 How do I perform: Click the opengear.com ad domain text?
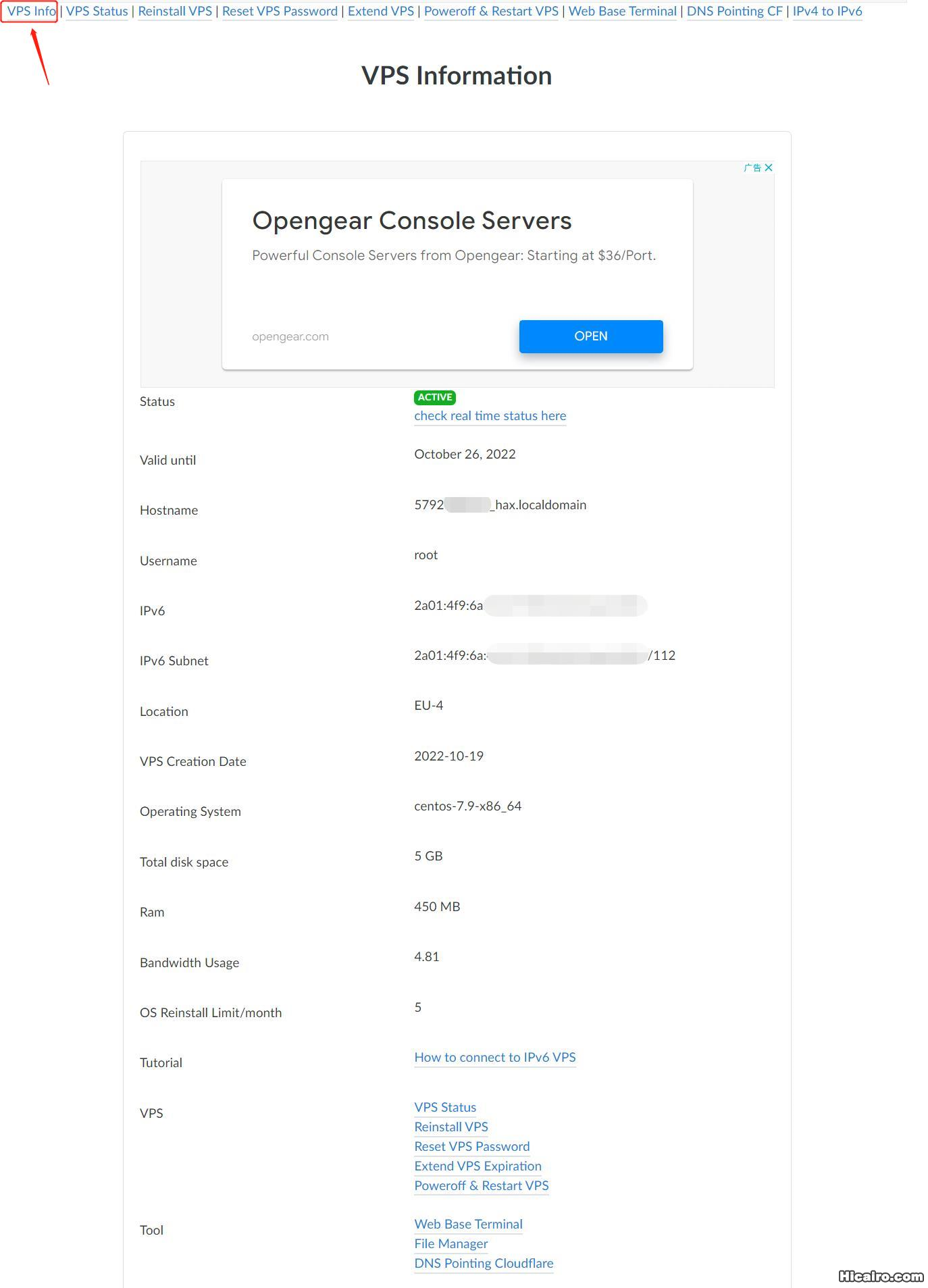(290, 336)
